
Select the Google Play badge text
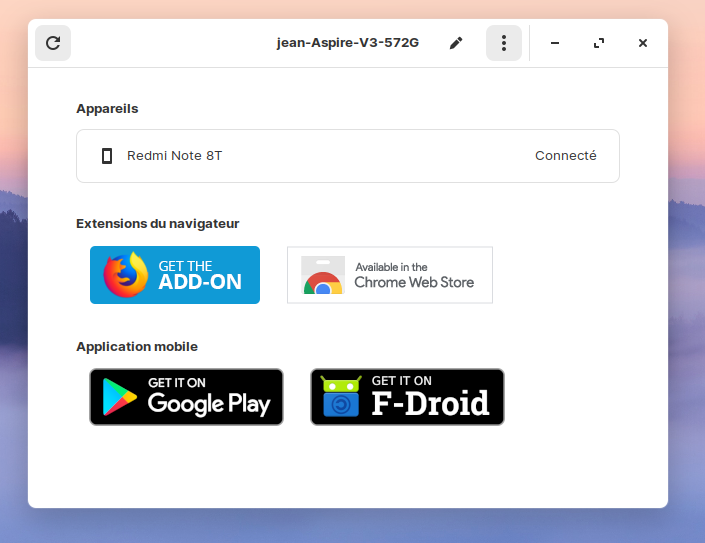pyautogui.click(x=209, y=397)
